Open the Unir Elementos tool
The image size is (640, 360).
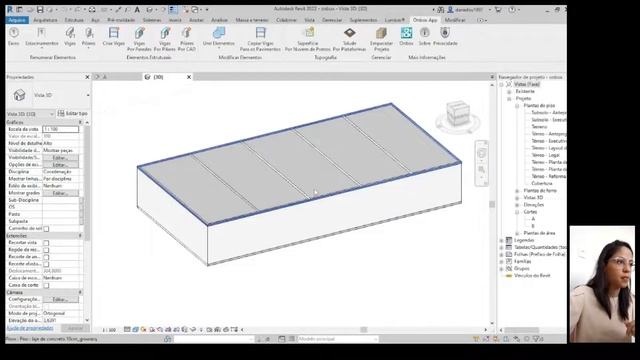pyautogui.click(x=218, y=37)
